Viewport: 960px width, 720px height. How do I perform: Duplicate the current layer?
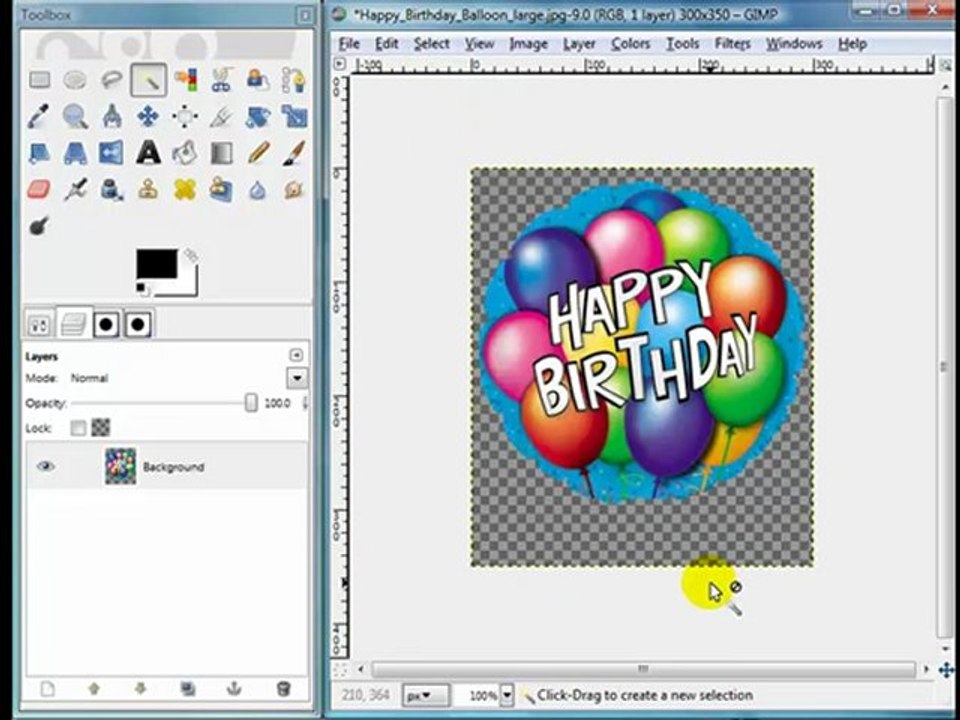point(187,689)
